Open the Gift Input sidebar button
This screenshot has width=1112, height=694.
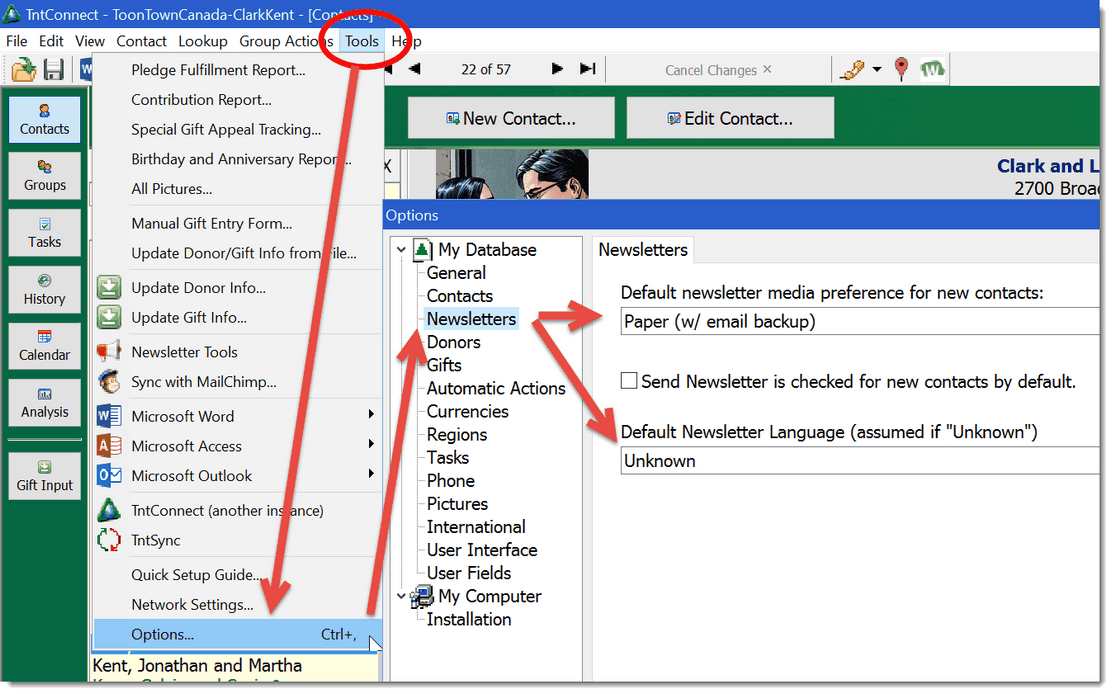(45, 476)
